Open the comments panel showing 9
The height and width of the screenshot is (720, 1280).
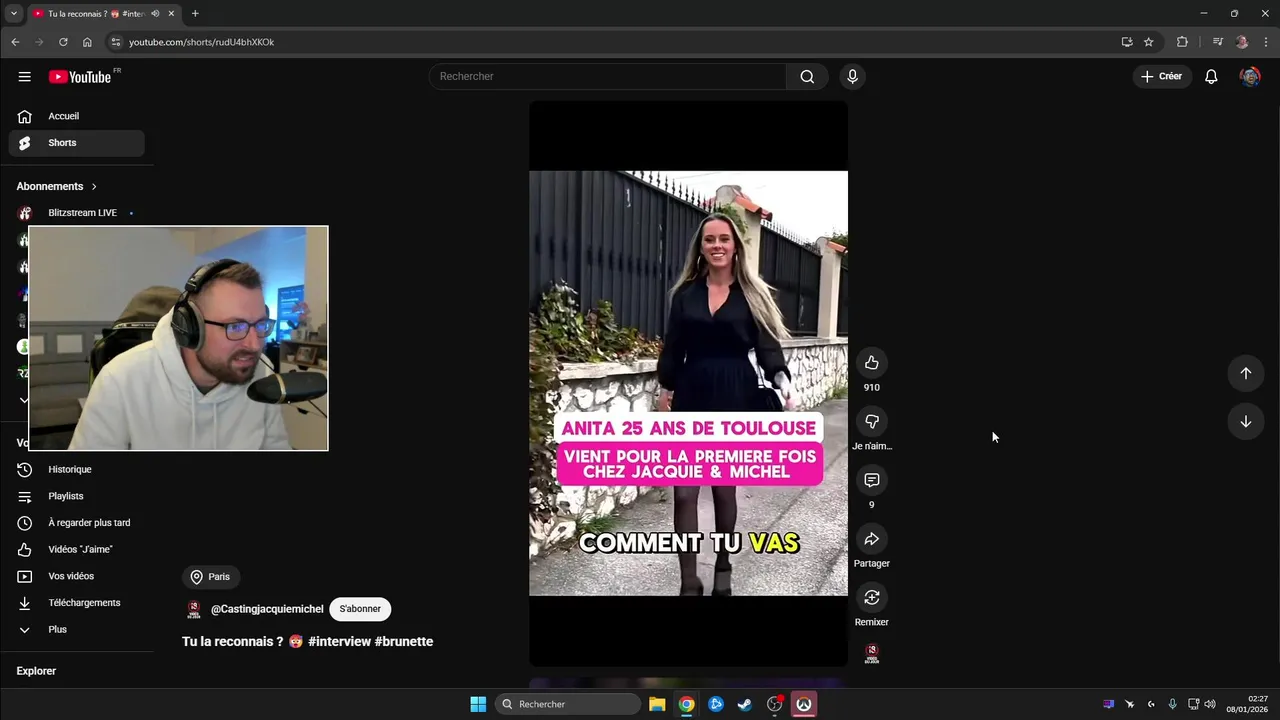click(x=872, y=480)
